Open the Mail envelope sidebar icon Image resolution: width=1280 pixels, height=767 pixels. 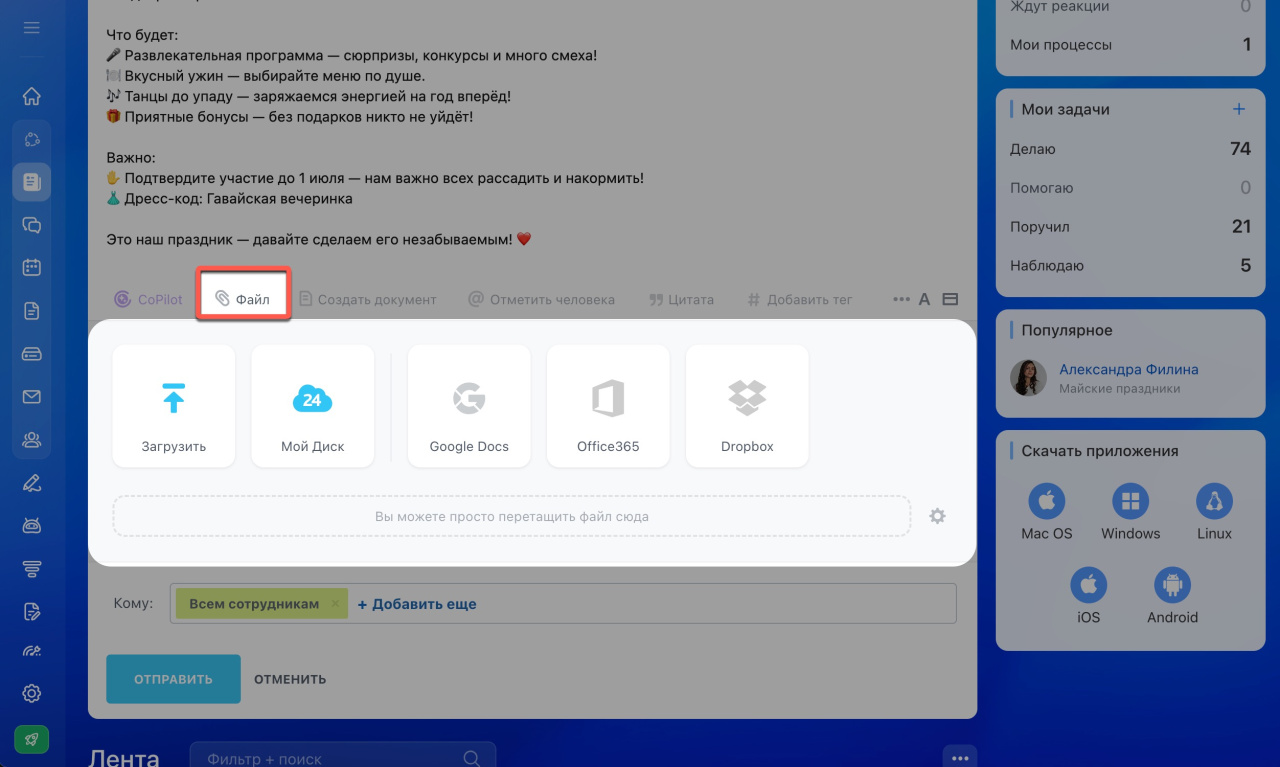pos(31,397)
